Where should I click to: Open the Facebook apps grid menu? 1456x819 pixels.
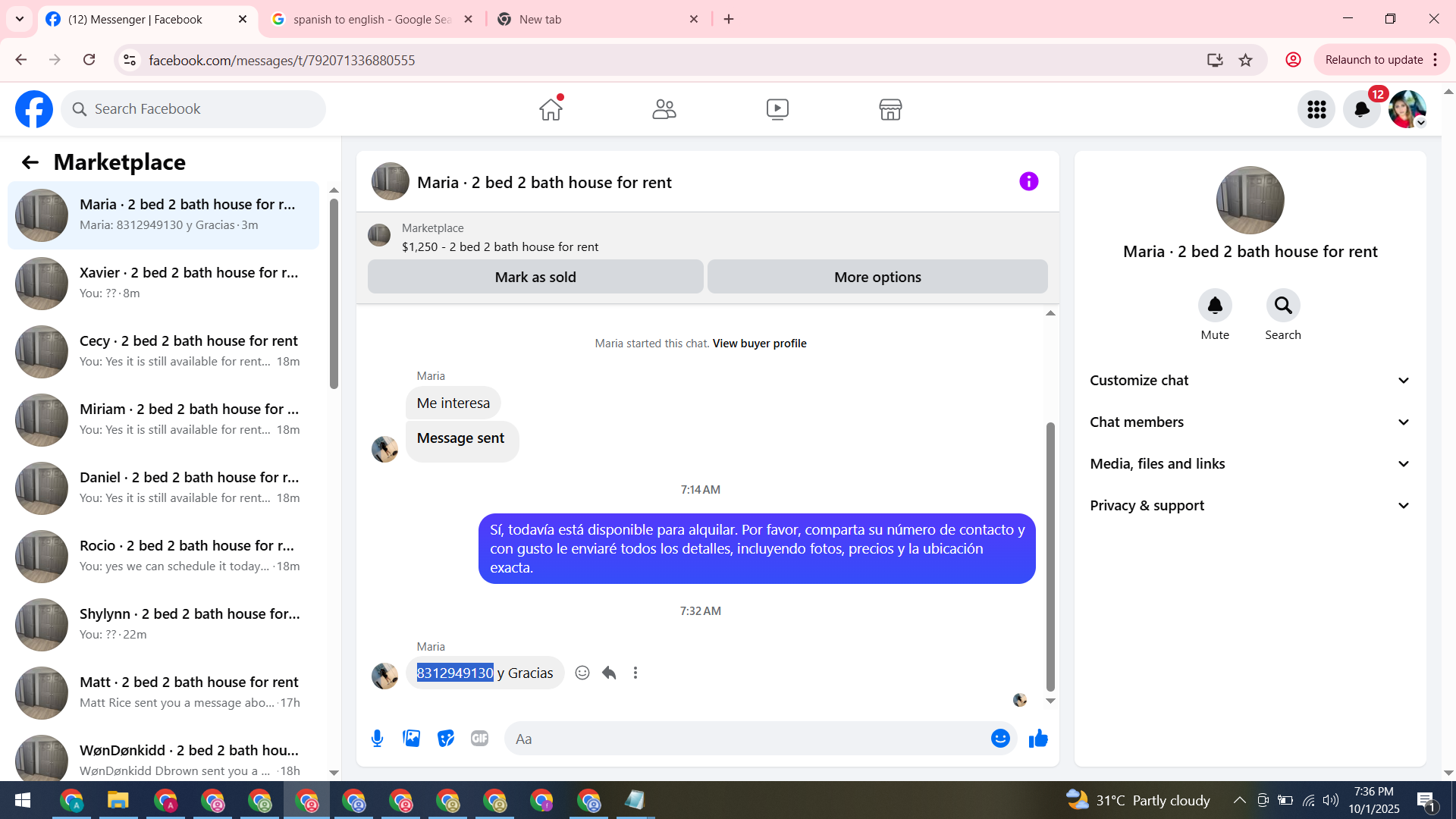coord(1316,109)
